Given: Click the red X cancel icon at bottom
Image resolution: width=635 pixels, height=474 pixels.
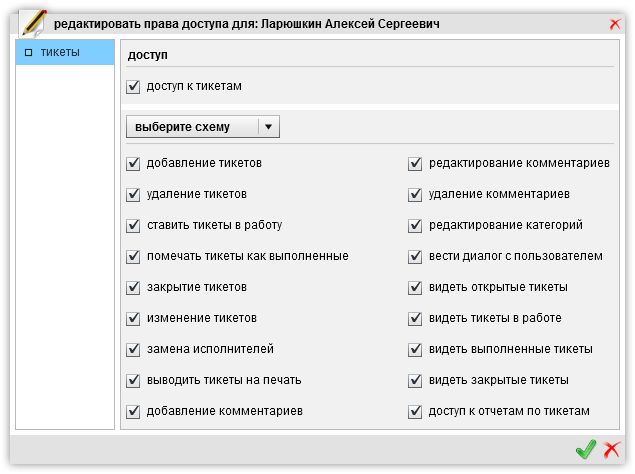Looking at the screenshot, I should 612,451.
